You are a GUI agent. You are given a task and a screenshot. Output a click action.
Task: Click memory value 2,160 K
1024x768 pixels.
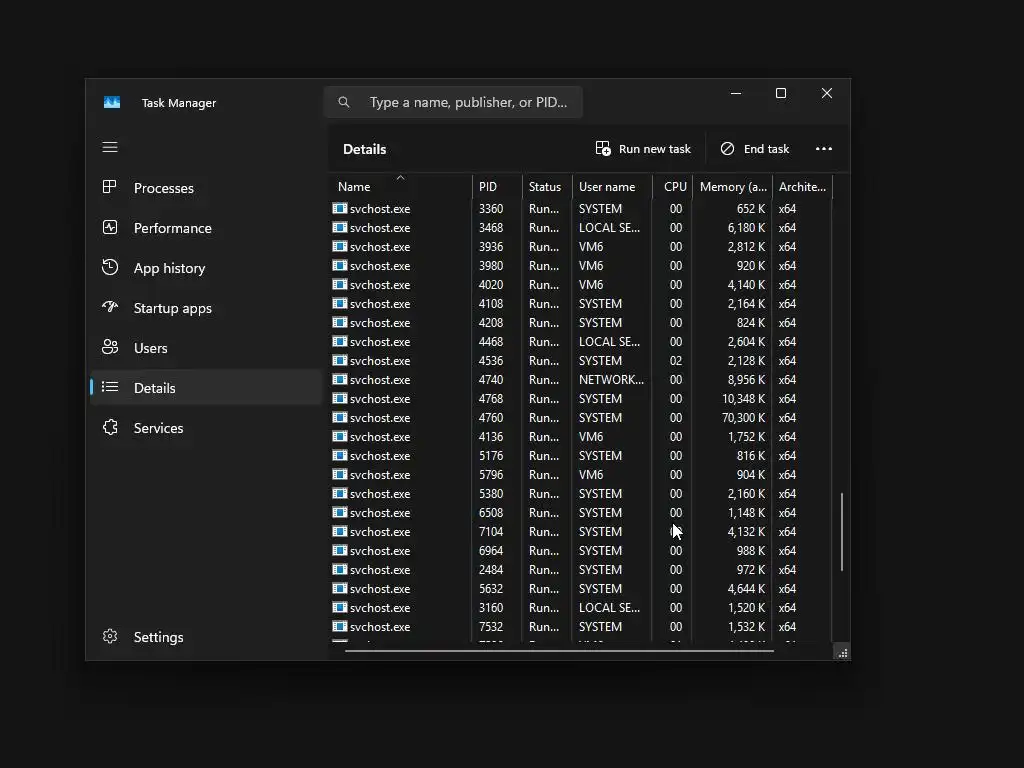coord(746,493)
